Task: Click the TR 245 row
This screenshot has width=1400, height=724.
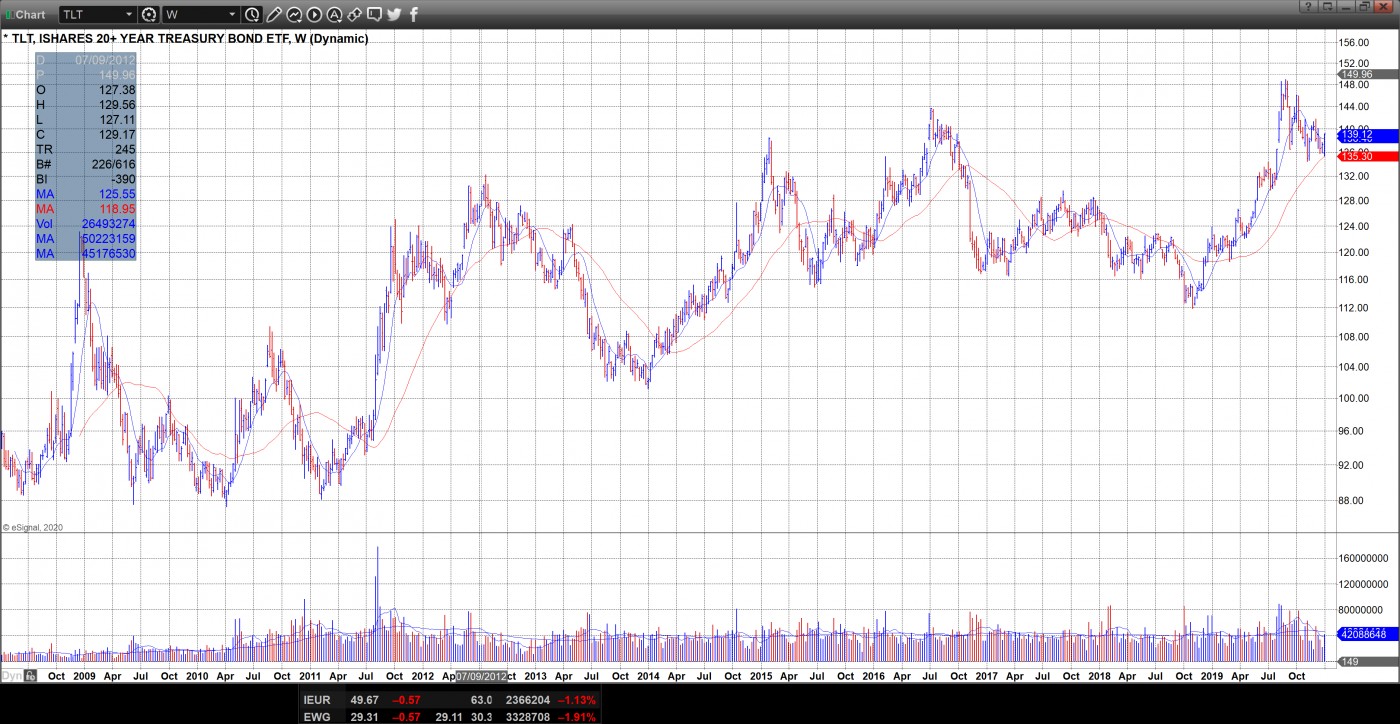Action: coord(86,149)
